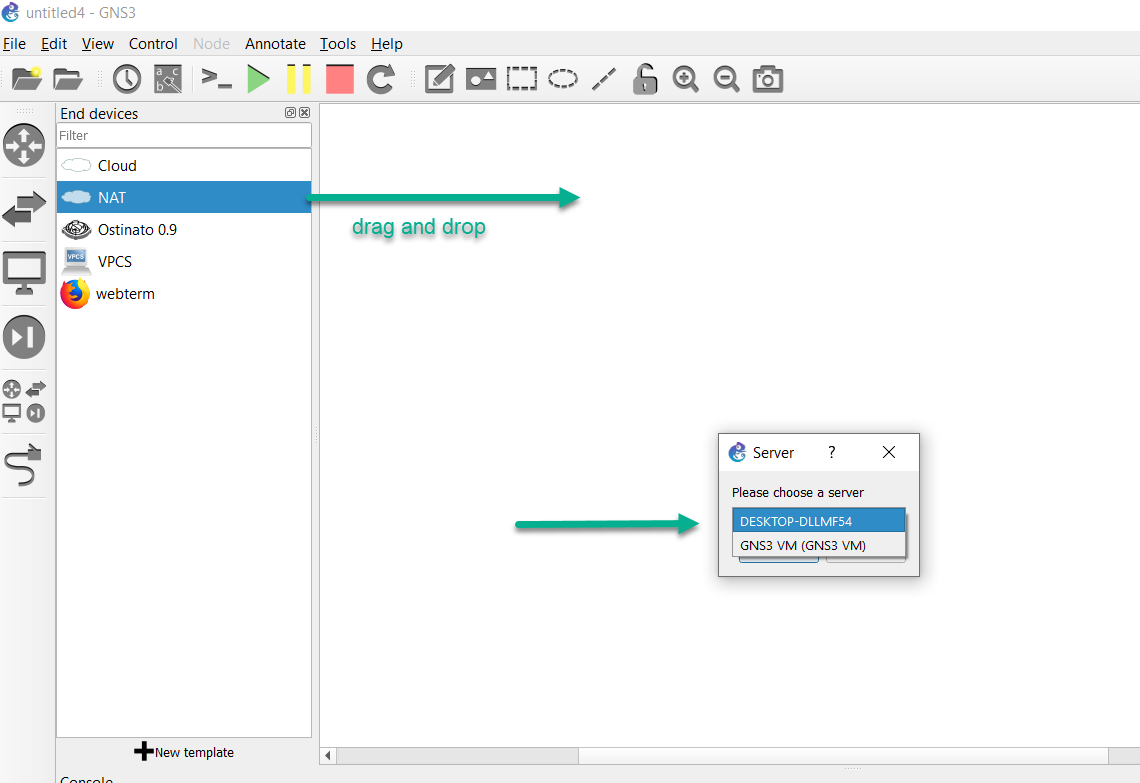Select the Add a link cable tool
This screenshot has width=1140, height=783.
pyautogui.click(x=23, y=465)
